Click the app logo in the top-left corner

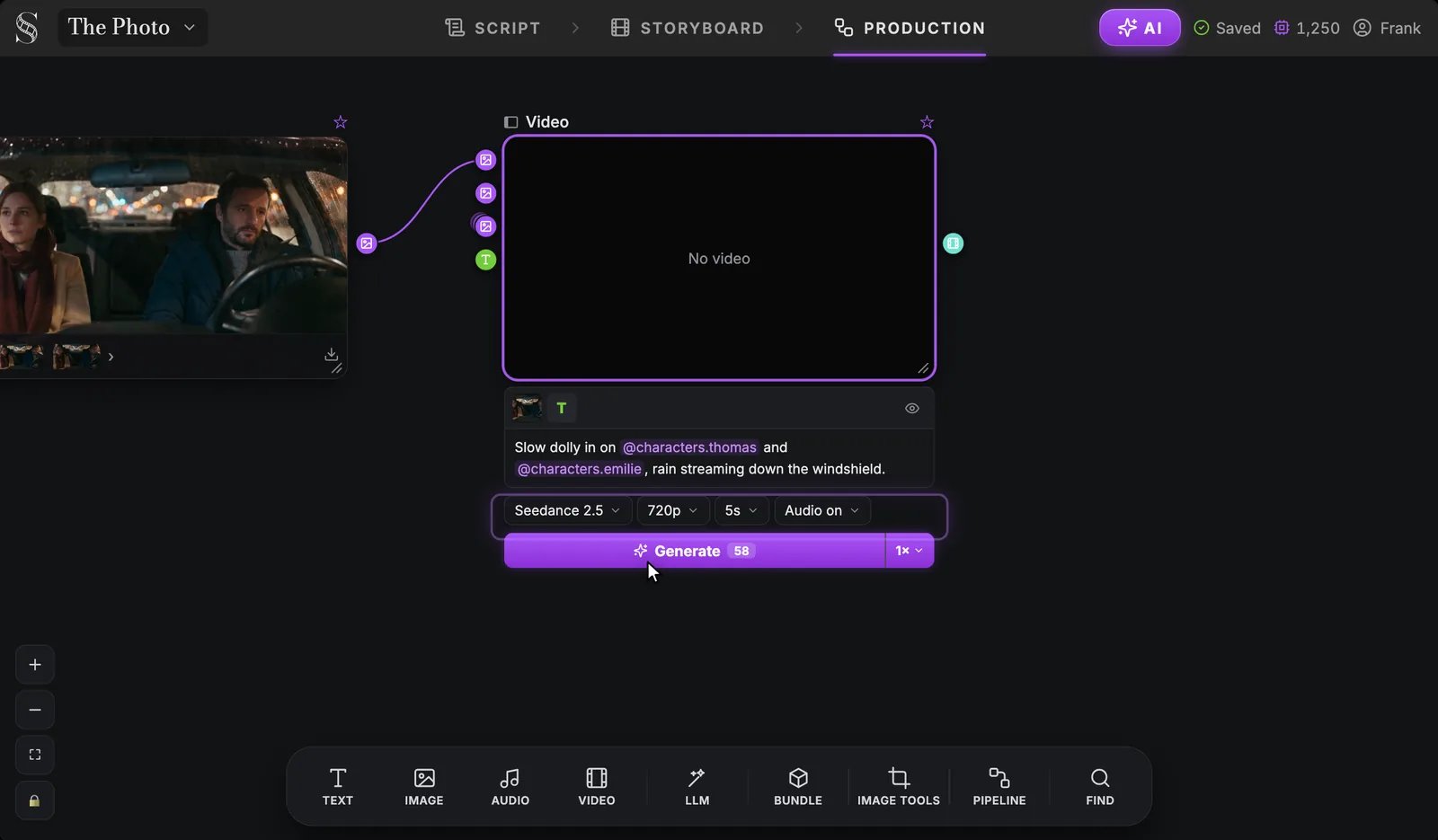27,28
